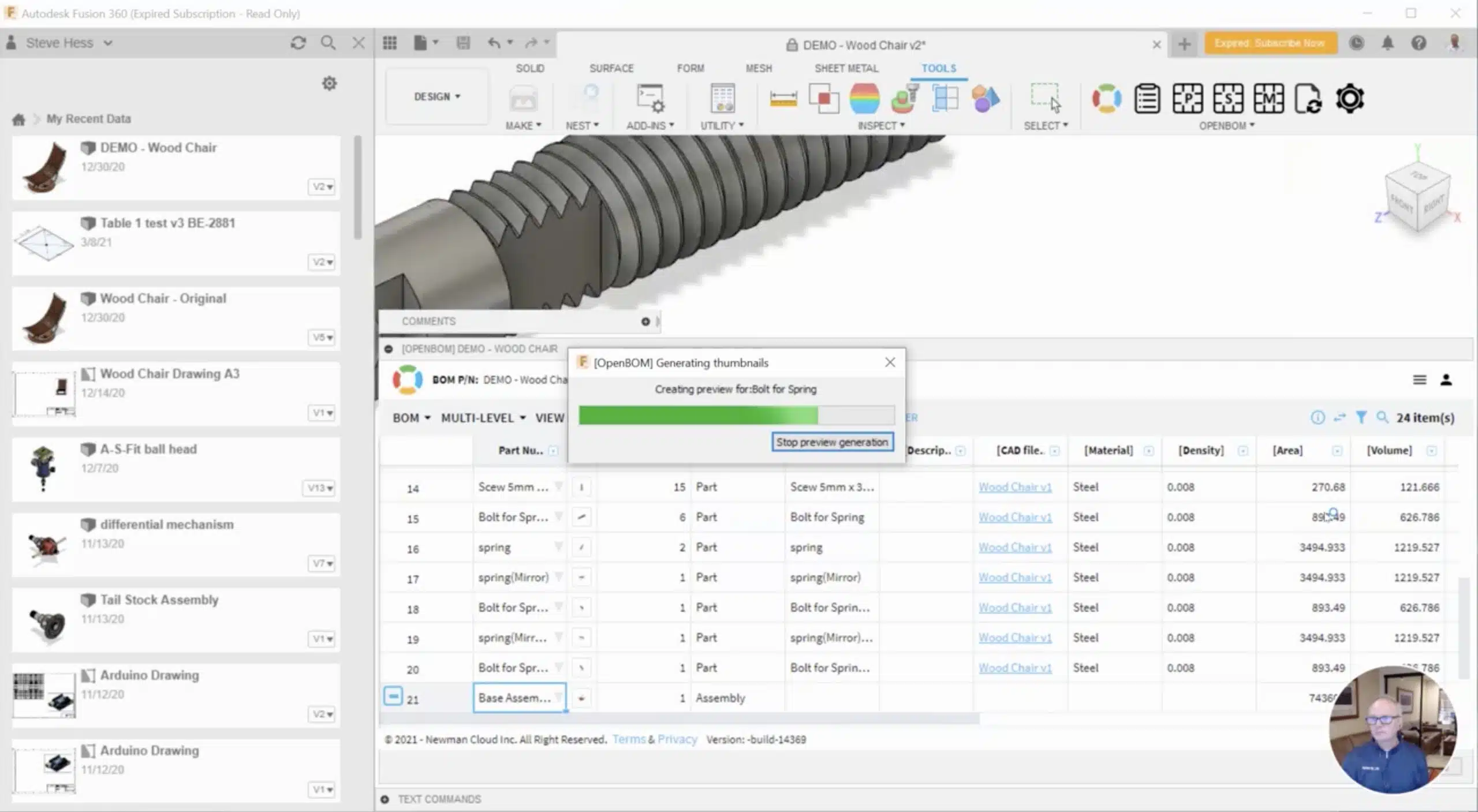Select the Zebra Analysis tool
Viewport: 1478px width, 812px height.
[x=864, y=99]
